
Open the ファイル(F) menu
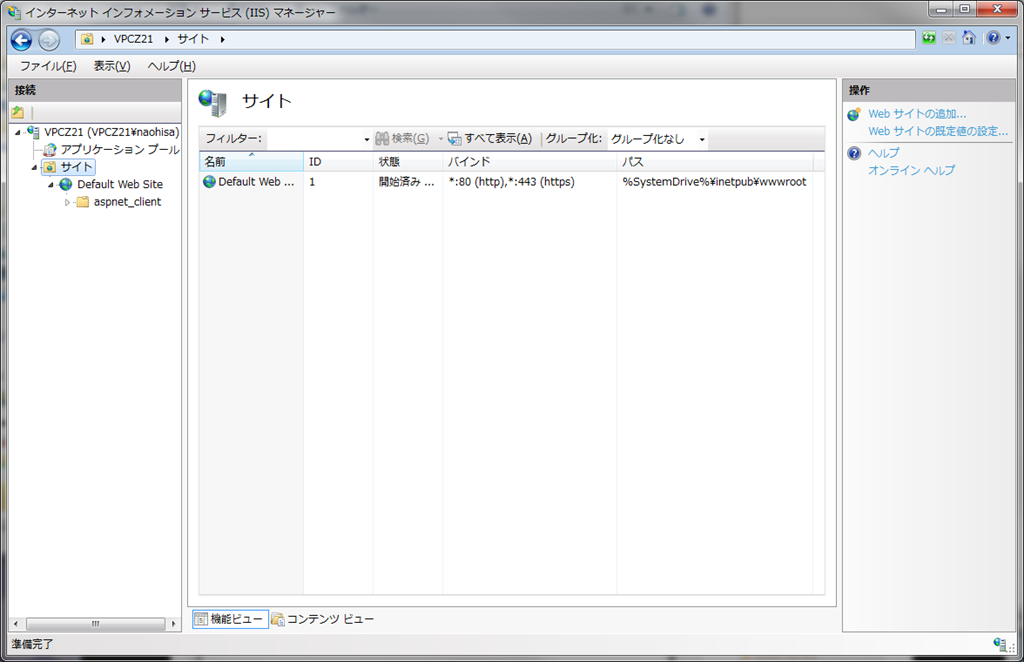tap(48, 66)
